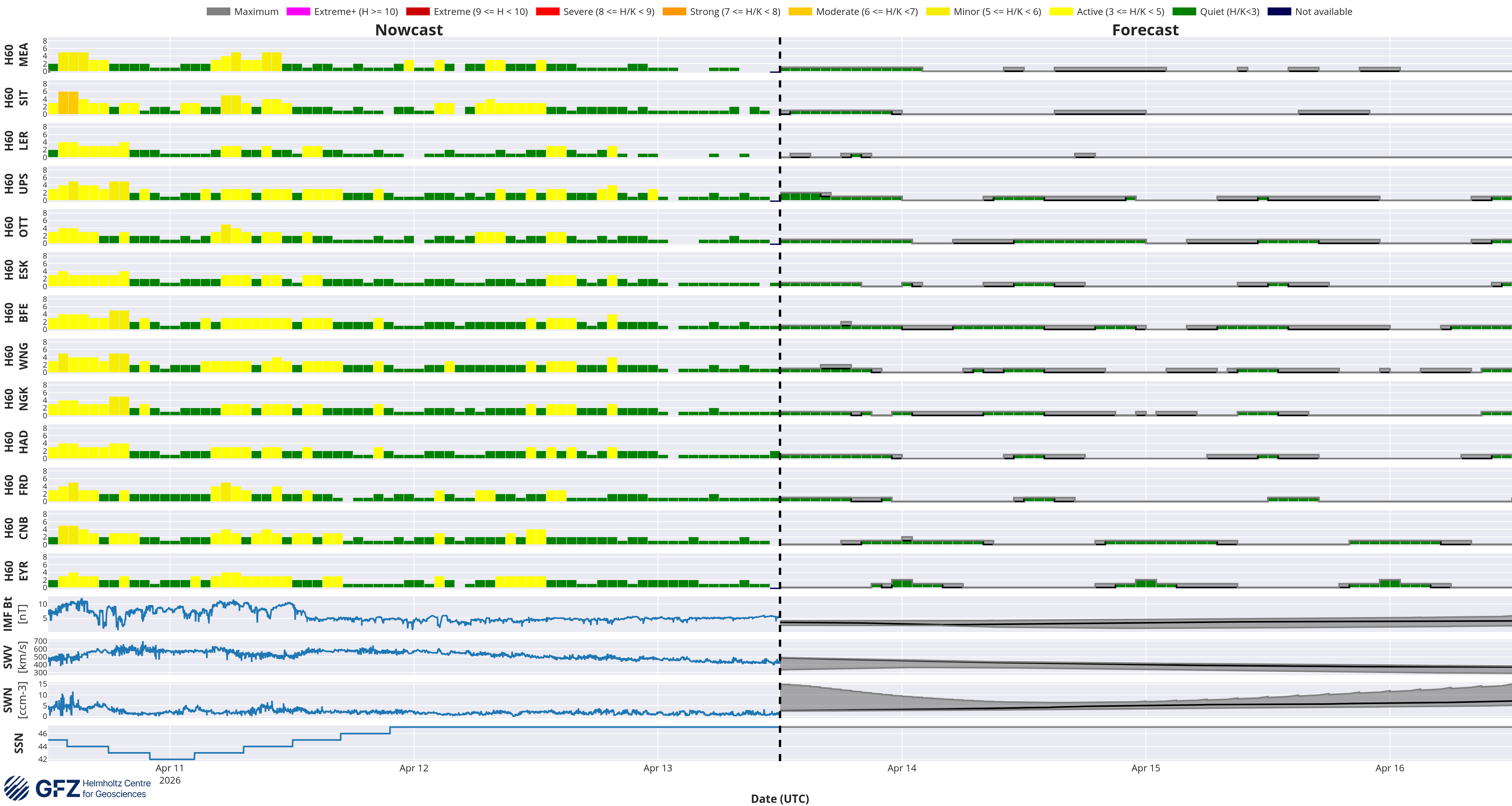Screen dimensions: 1512x806
Task: Click the H60 MEA axis label
Action: pos(16,55)
